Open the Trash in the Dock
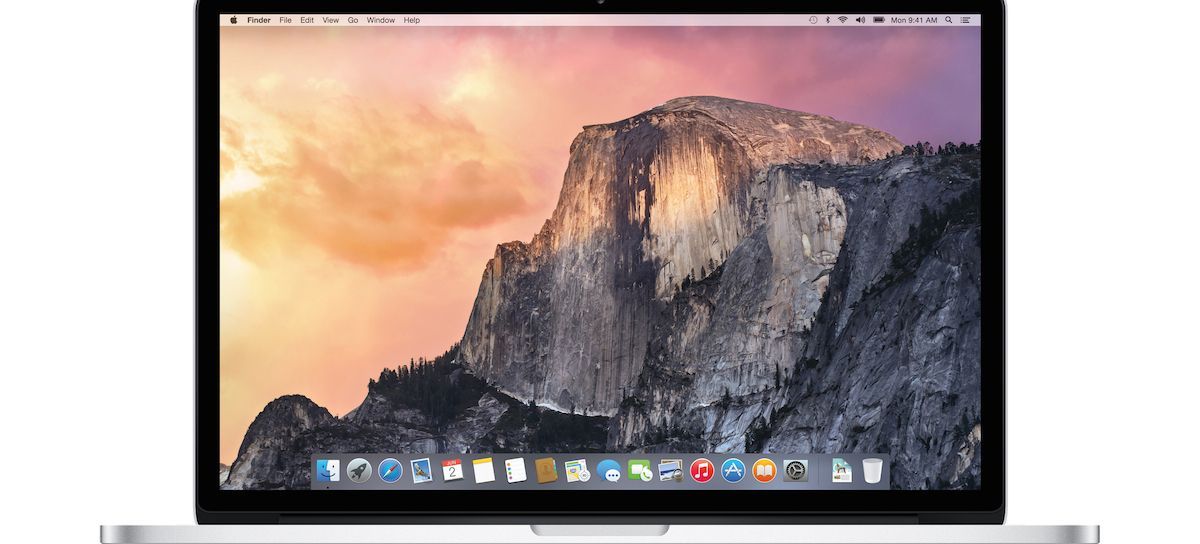1200x544 pixels. 873,470
